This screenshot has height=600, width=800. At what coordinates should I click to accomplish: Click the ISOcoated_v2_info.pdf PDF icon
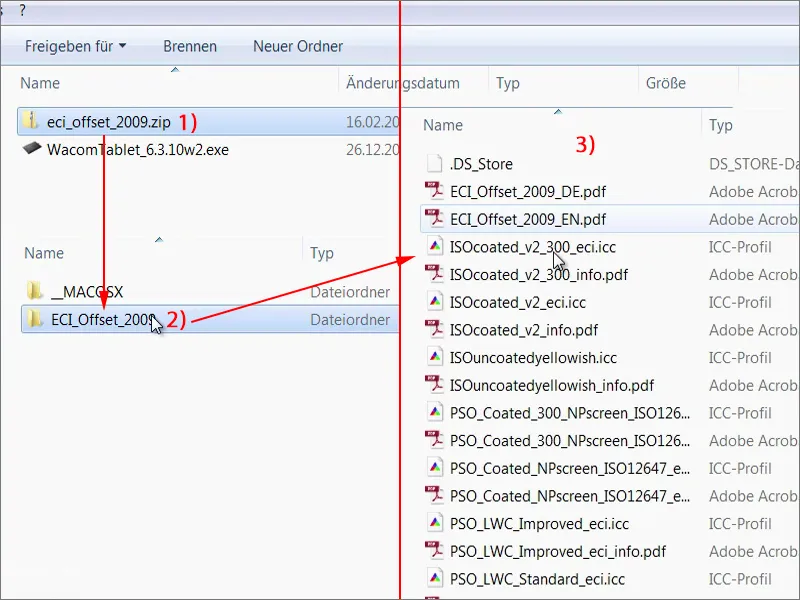point(434,329)
